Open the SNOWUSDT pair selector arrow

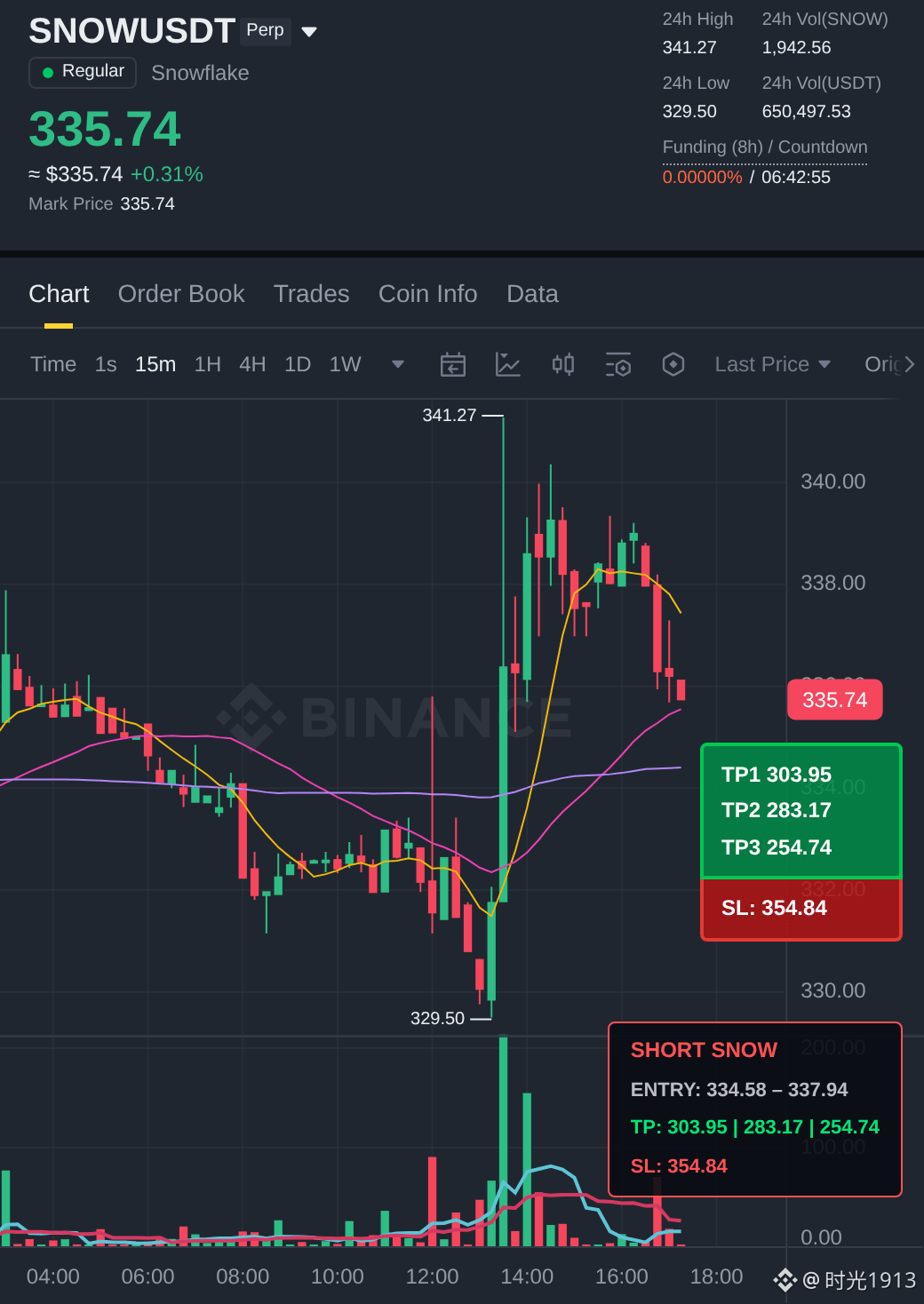point(309,32)
